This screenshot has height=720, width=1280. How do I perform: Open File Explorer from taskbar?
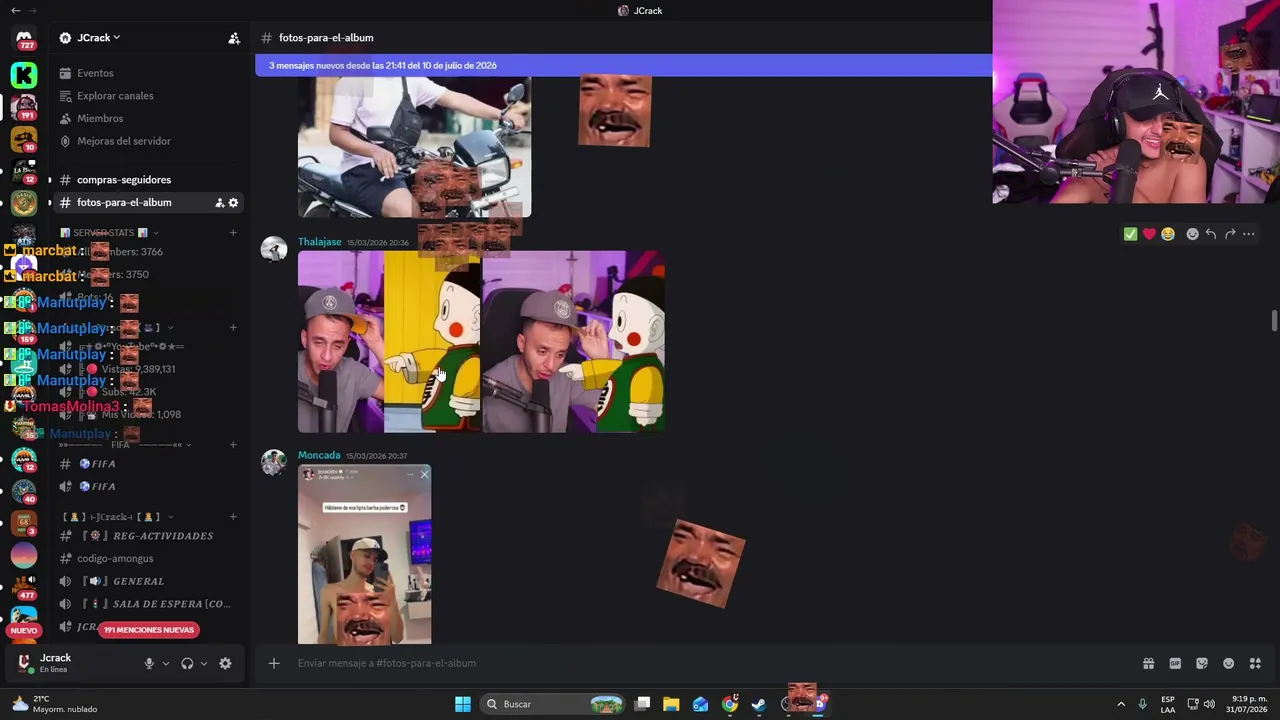[671, 704]
